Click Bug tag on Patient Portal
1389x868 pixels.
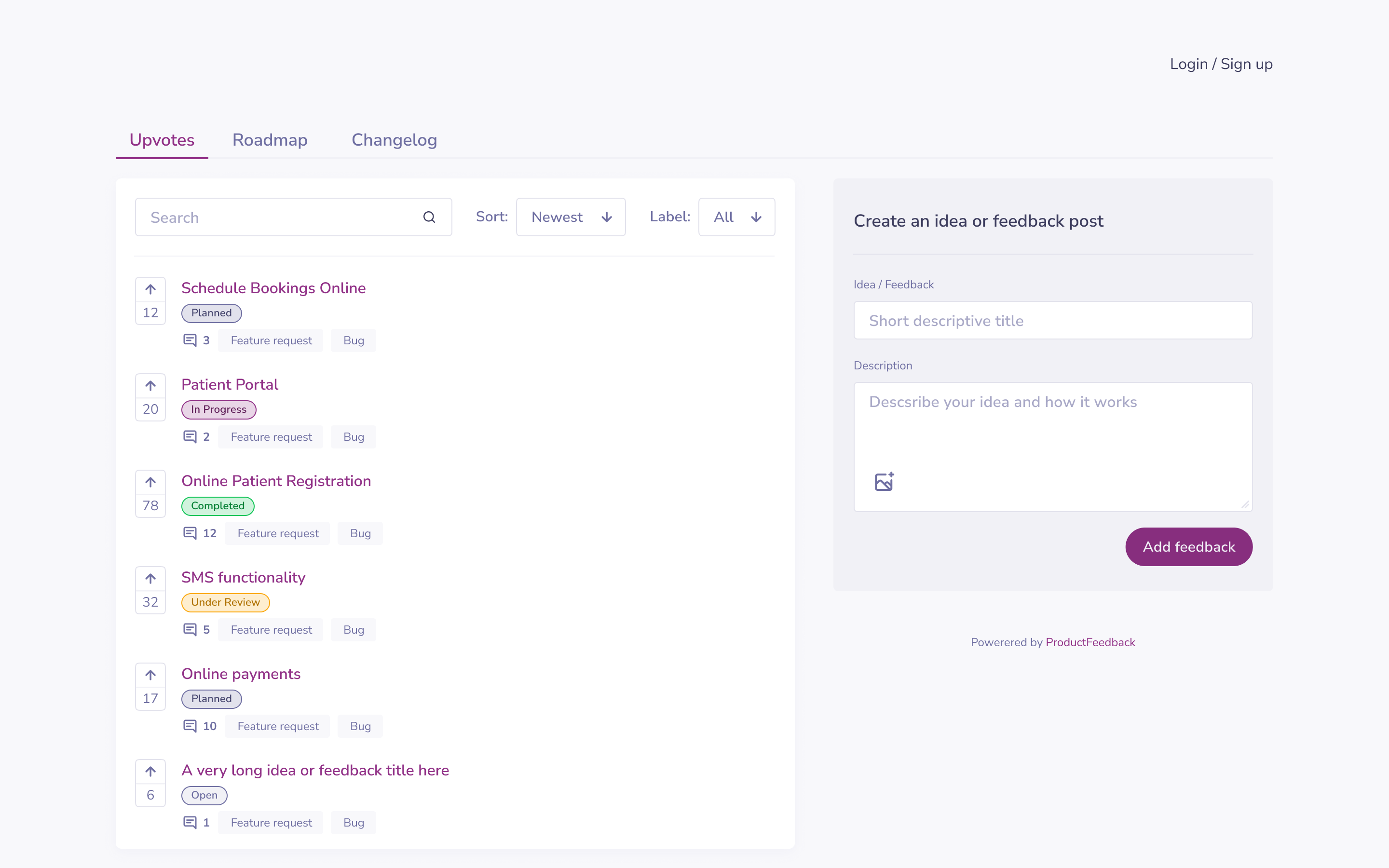click(354, 437)
